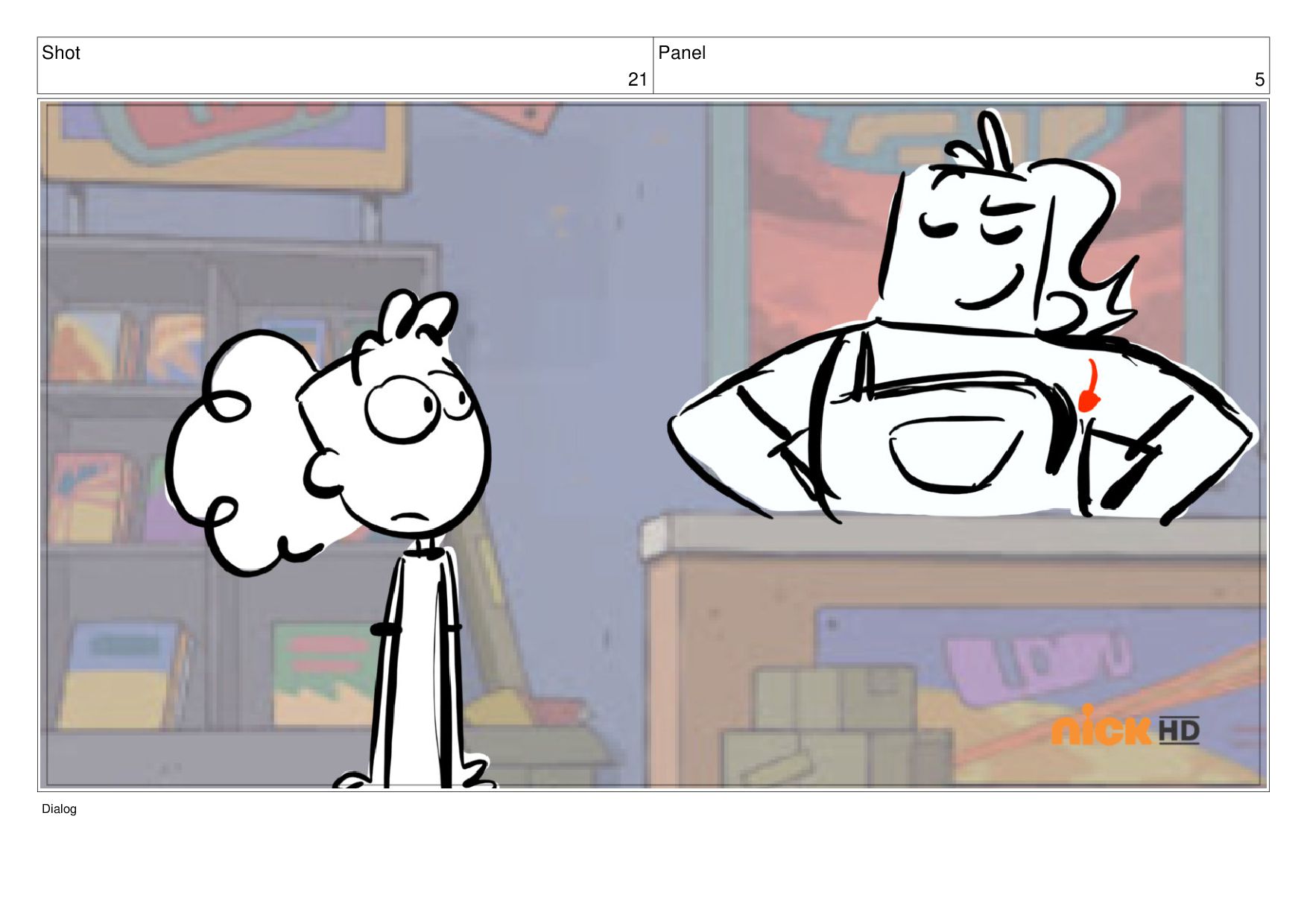Click the panel number 5
This screenshot has width=1307, height=924.
[x=1259, y=79]
